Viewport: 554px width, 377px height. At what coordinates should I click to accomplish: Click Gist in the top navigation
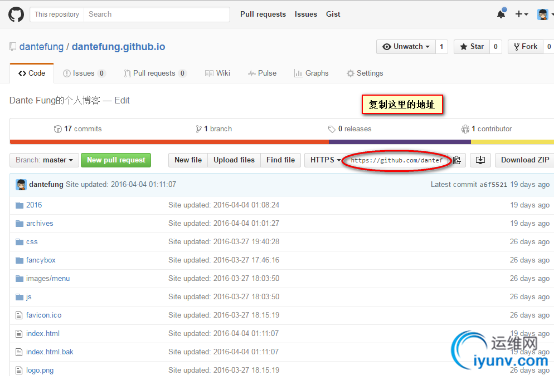tap(333, 14)
